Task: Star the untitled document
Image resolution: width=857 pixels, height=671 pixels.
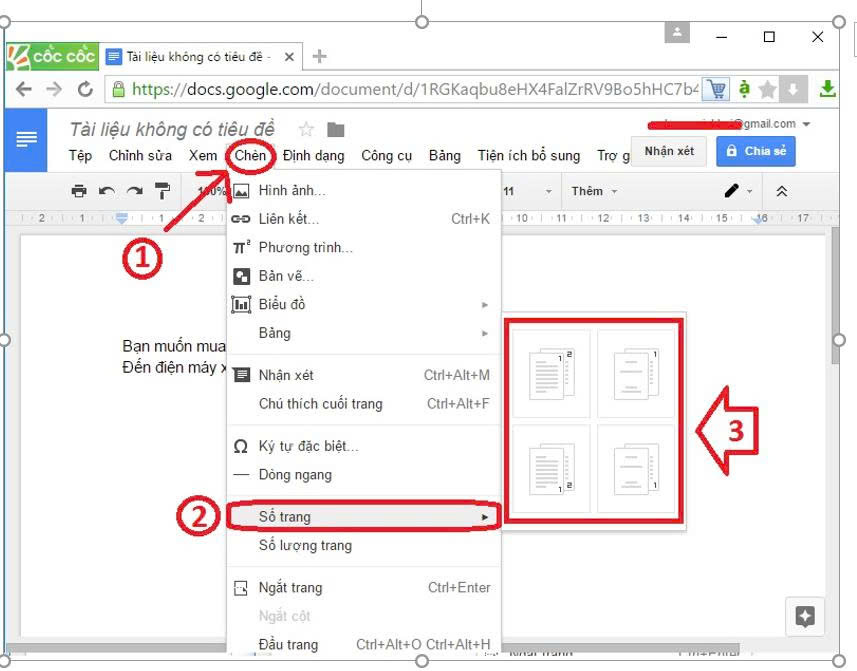Action: (307, 130)
